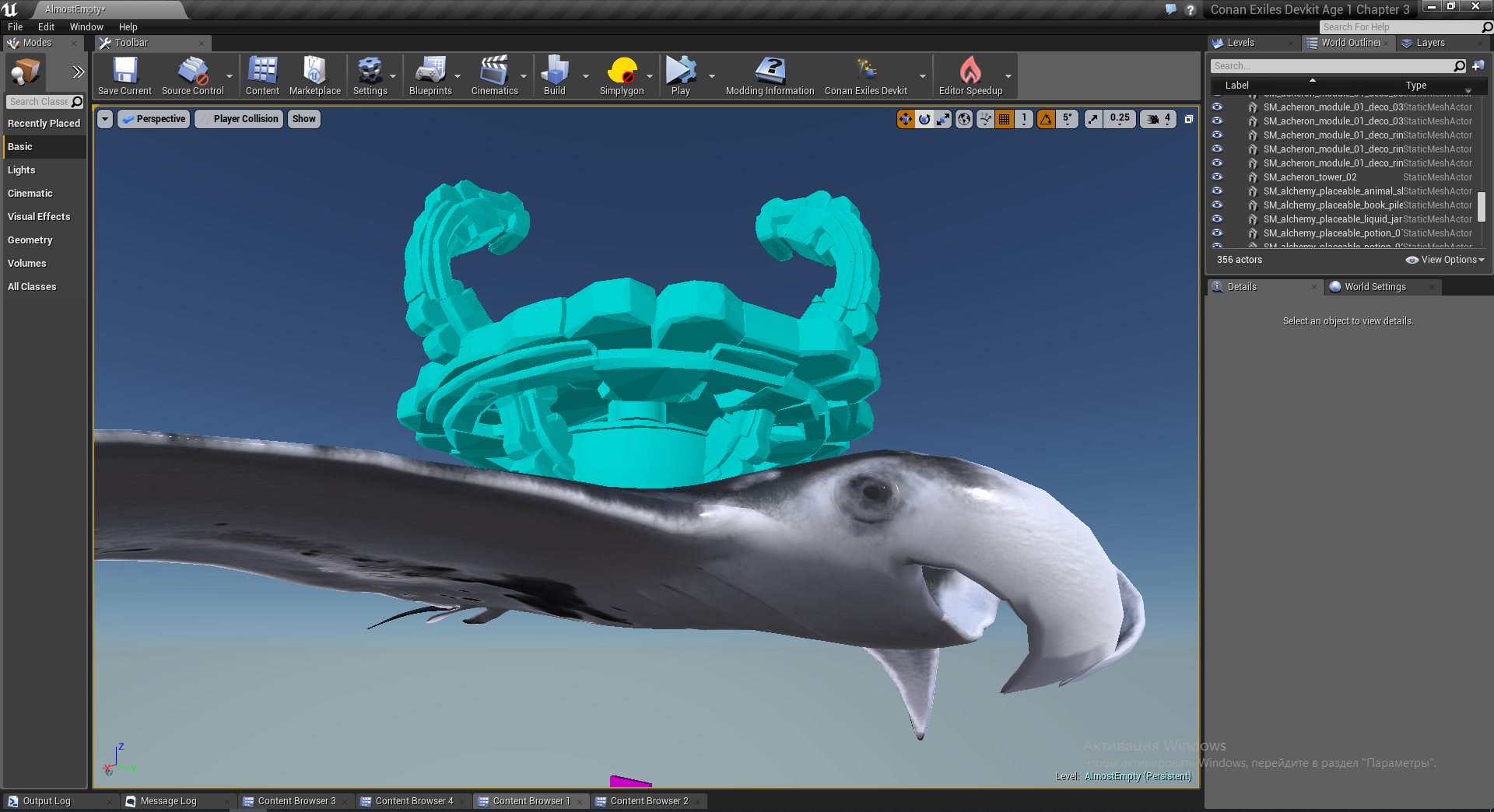Image resolution: width=1494 pixels, height=812 pixels.
Task: Select the scale gizmo tool in viewport
Action: click(x=943, y=119)
